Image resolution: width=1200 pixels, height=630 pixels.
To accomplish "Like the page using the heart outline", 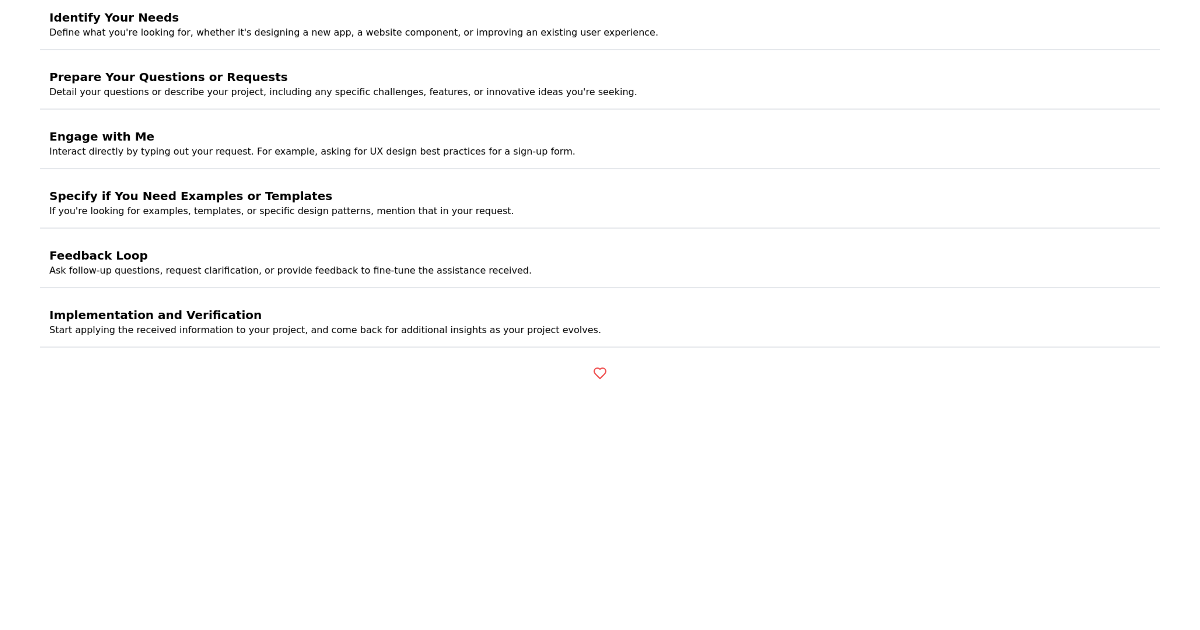I will click(600, 373).
